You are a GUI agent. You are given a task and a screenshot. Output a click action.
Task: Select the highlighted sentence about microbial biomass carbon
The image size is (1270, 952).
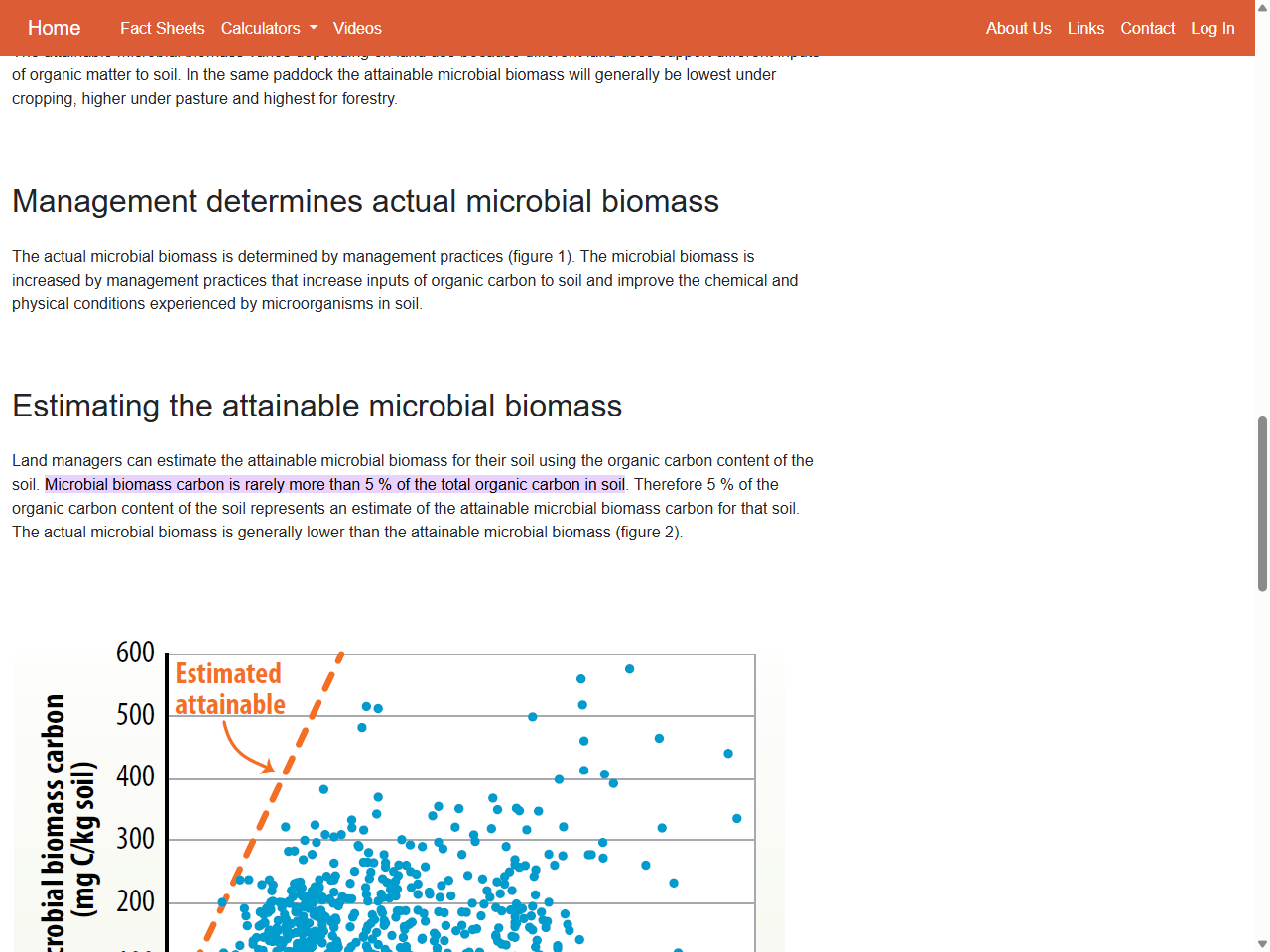pos(335,484)
